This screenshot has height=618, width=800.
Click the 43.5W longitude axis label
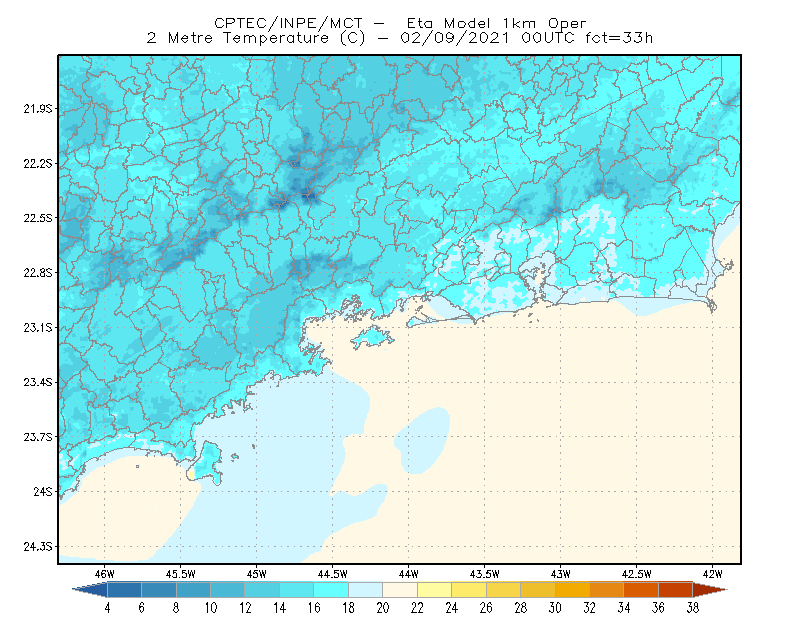click(484, 574)
